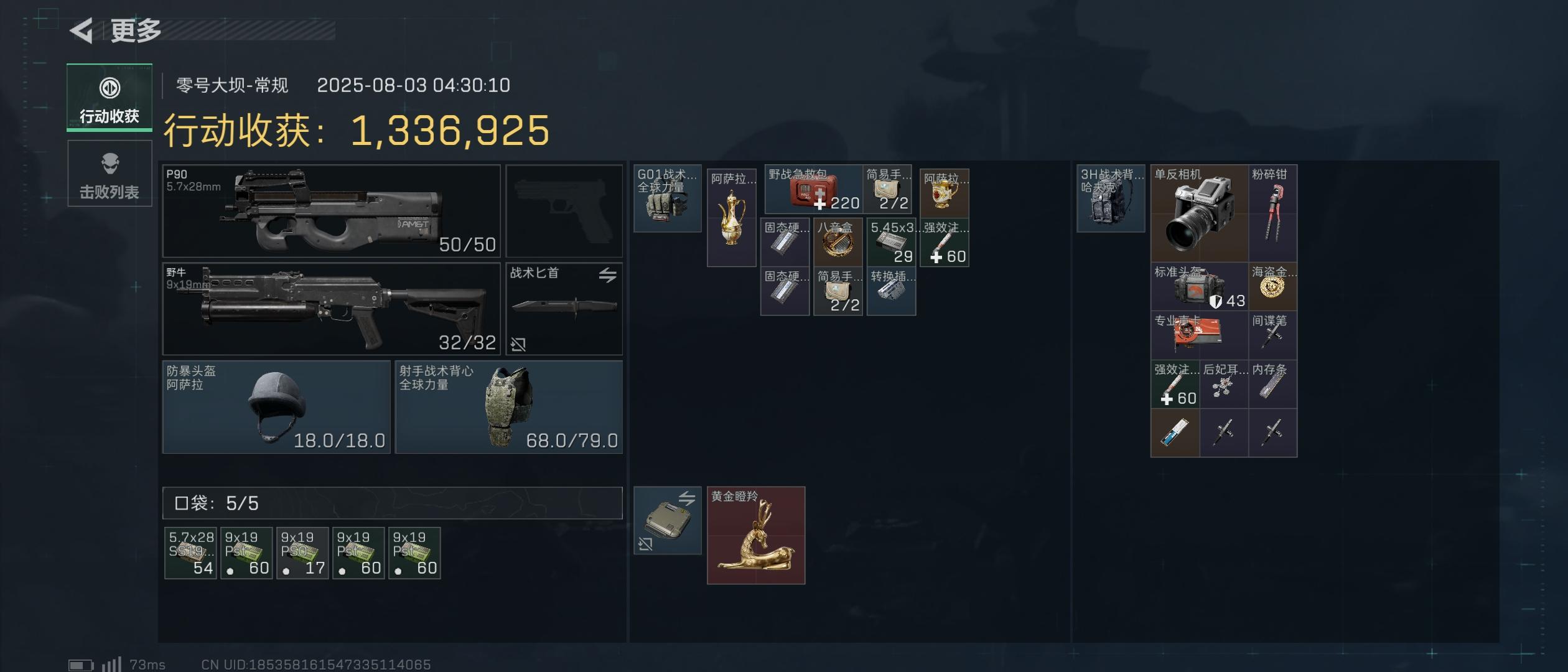Image resolution: width=1568 pixels, height=672 pixels.
Task: Click the swap arrows on 战术匕首
Action: [607, 275]
